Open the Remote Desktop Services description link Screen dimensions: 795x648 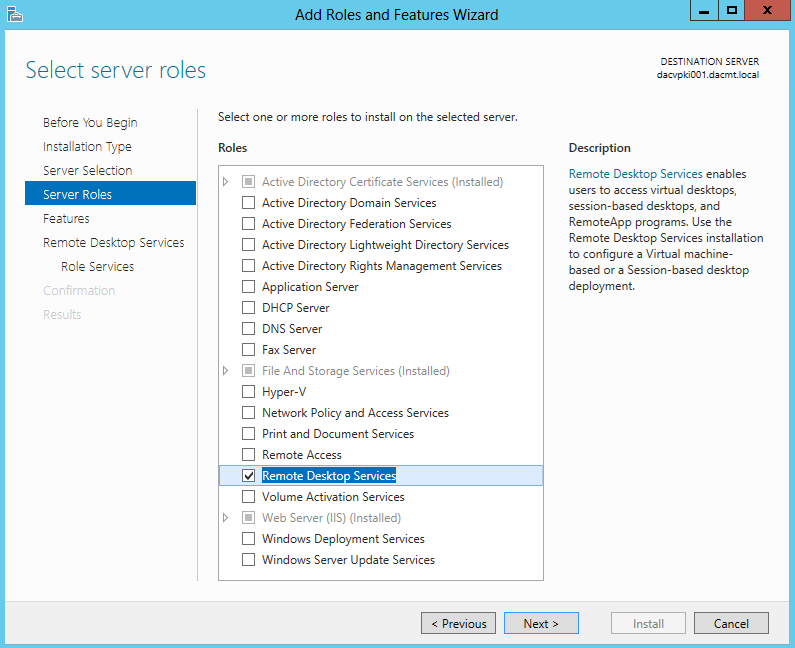coord(635,174)
